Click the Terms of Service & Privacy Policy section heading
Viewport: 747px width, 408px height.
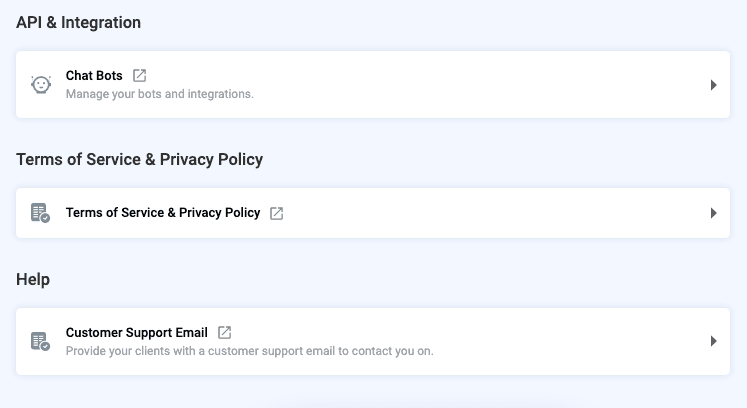(139, 159)
